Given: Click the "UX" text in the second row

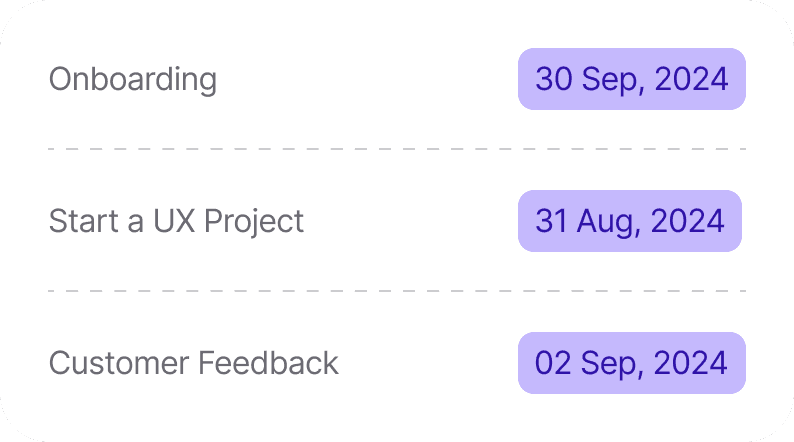Looking at the screenshot, I should (174, 221).
